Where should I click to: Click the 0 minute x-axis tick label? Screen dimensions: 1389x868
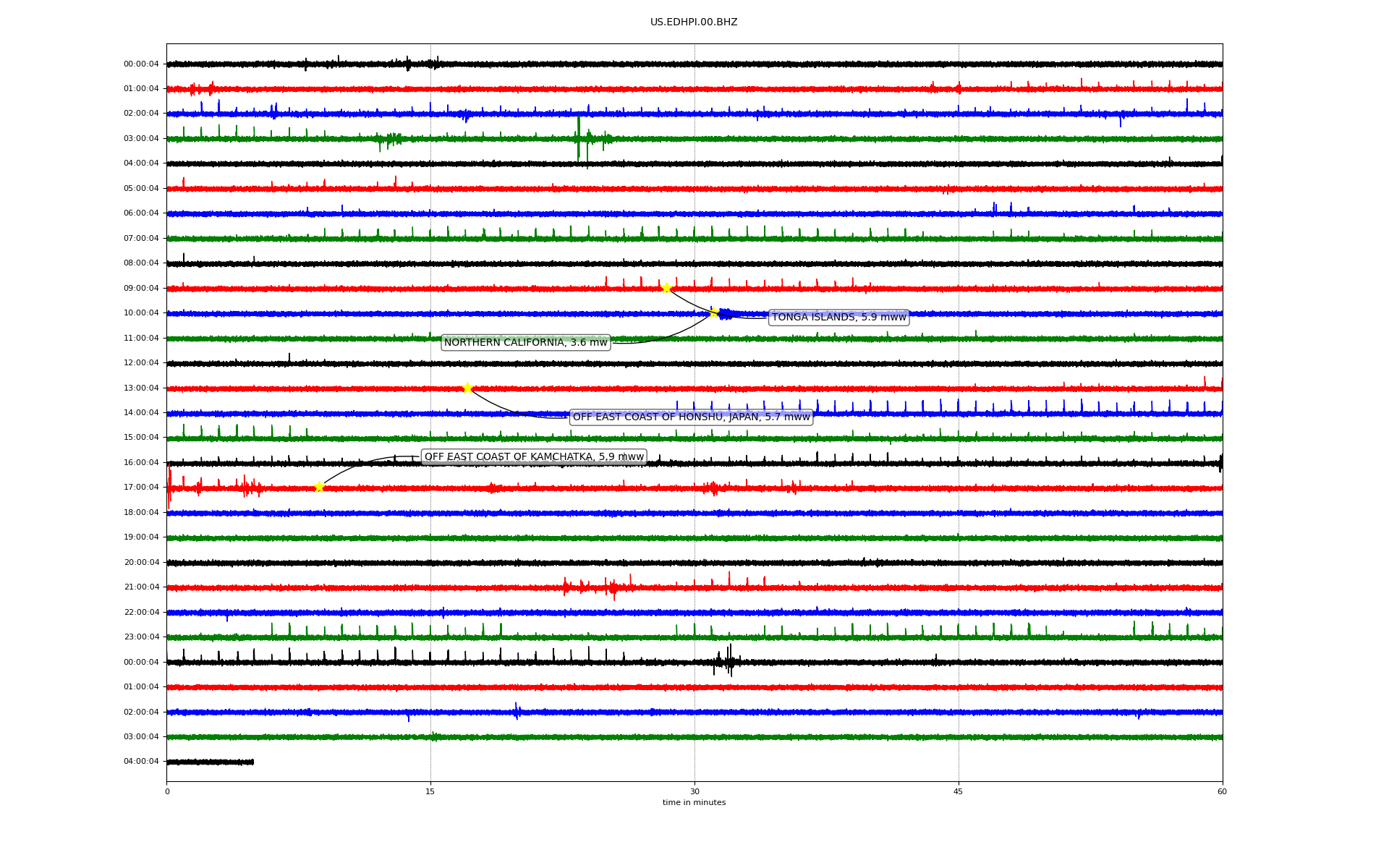[x=167, y=792]
